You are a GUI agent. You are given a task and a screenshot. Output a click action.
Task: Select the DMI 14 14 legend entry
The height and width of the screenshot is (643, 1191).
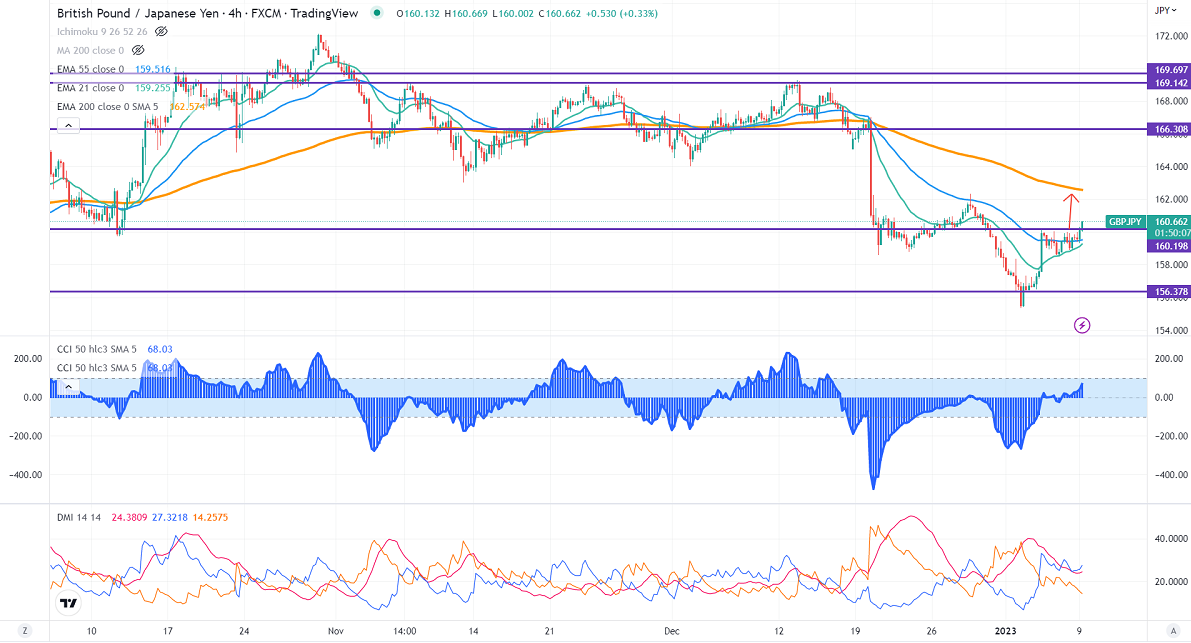pos(79,518)
